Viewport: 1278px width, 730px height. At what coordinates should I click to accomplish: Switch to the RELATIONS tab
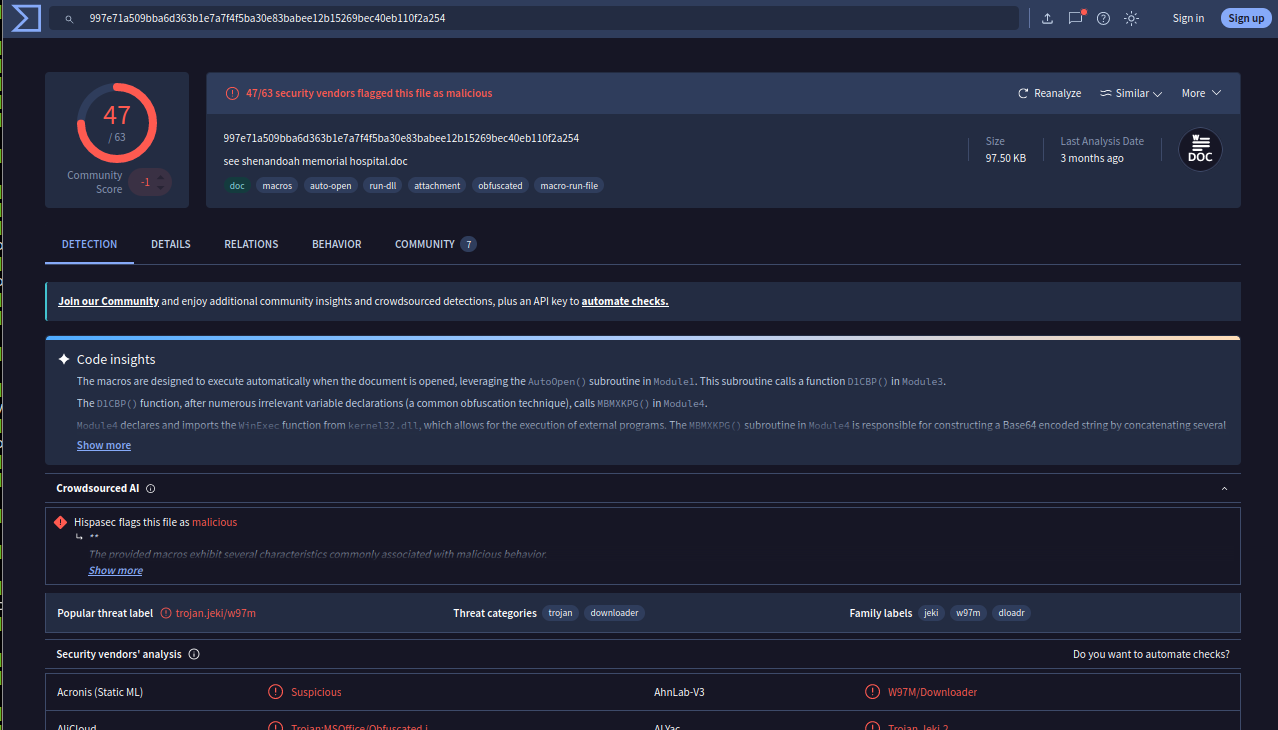click(251, 244)
